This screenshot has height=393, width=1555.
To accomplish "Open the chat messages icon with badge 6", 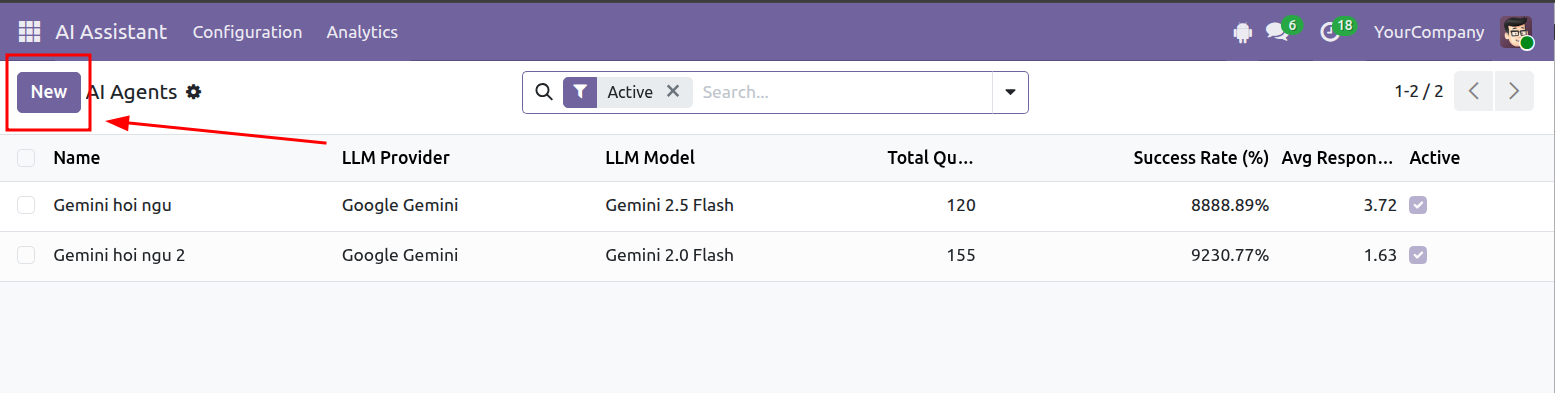I will tap(1277, 32).
